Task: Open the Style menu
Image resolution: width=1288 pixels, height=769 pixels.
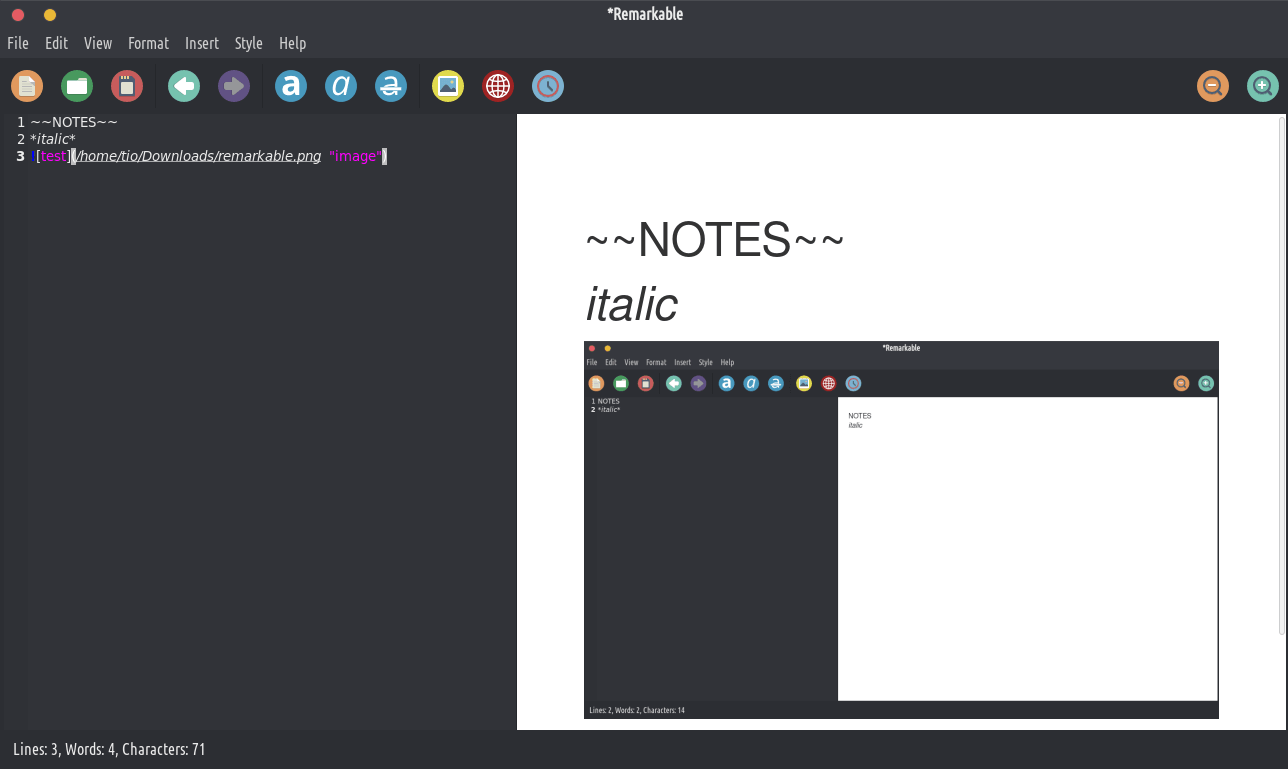Action: coord(249,43)
